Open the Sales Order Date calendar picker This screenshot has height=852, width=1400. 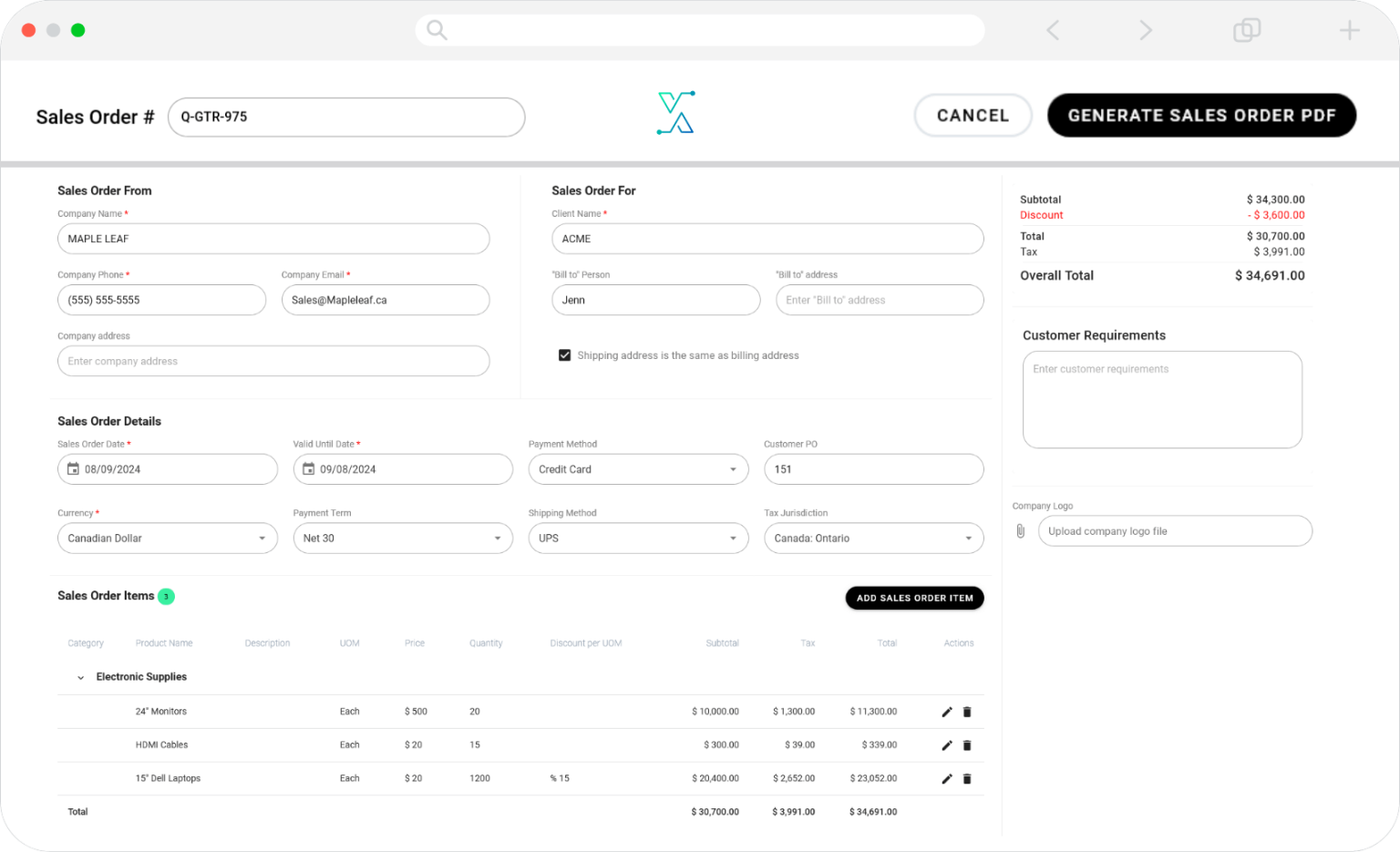(x=74, y=468)
